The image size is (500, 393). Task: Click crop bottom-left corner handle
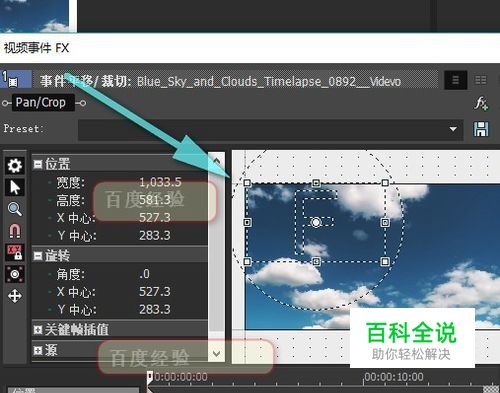(247, 261)
